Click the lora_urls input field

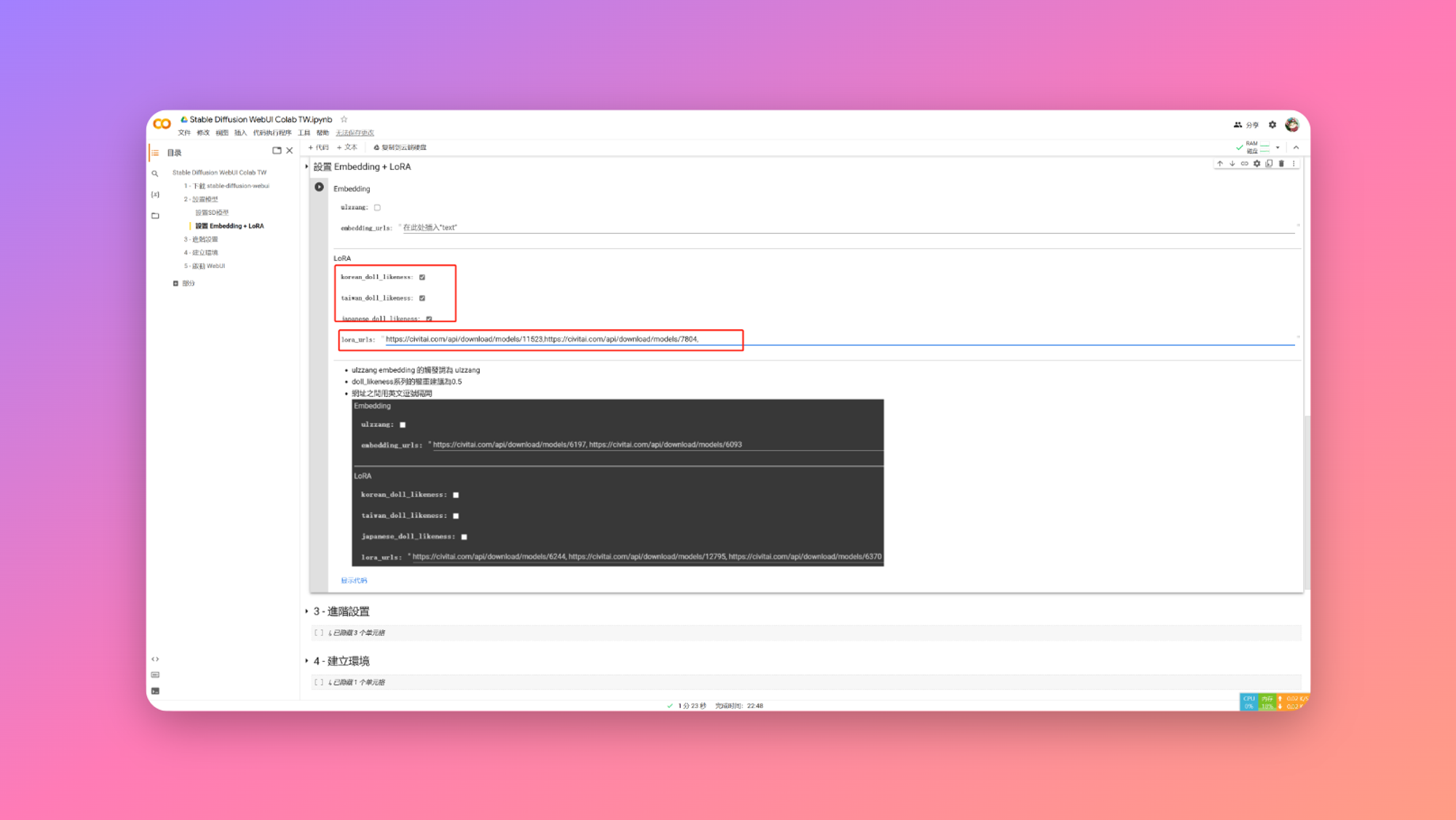click(x=839, y=339)
